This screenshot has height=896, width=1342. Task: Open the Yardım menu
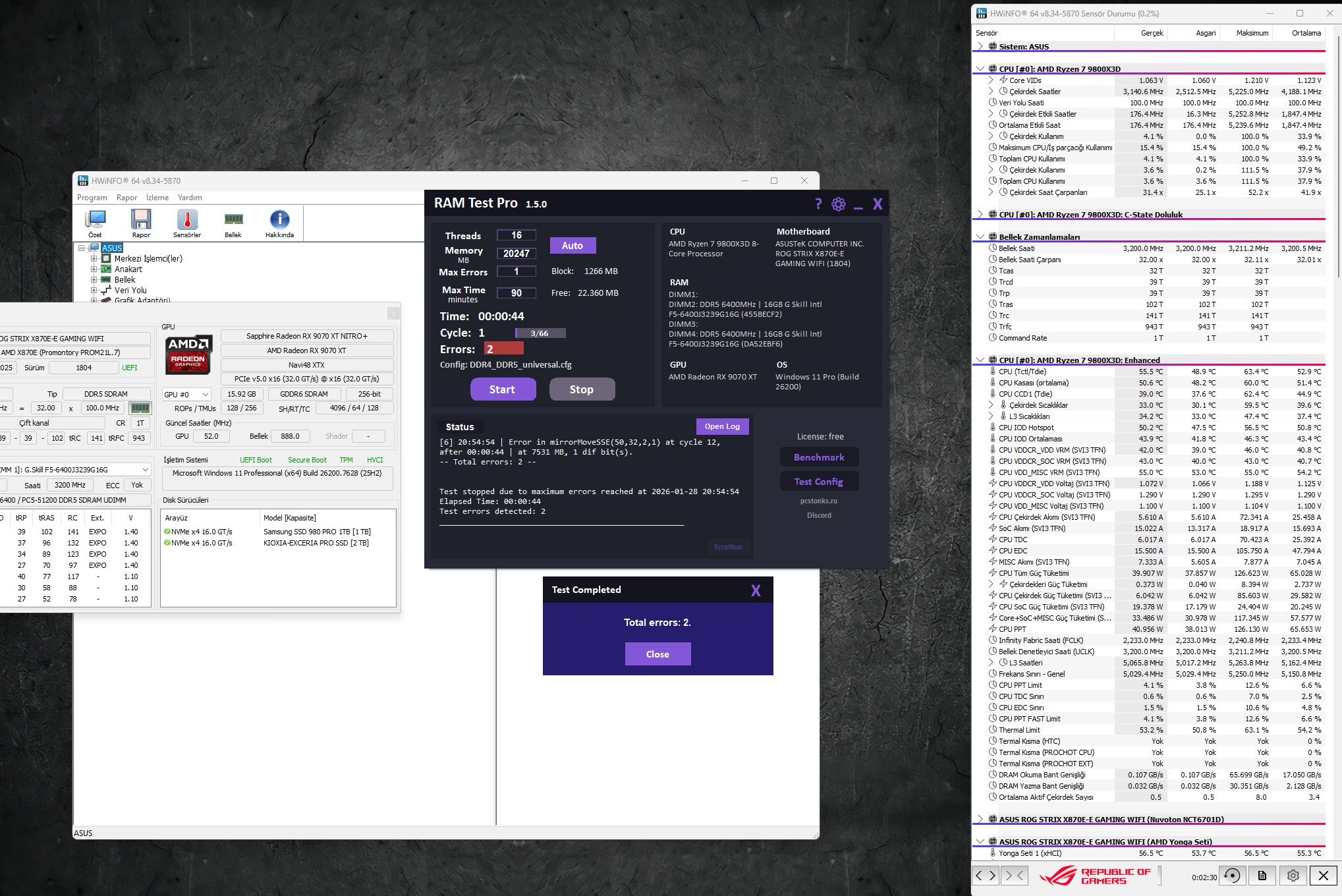pos(190,198)
